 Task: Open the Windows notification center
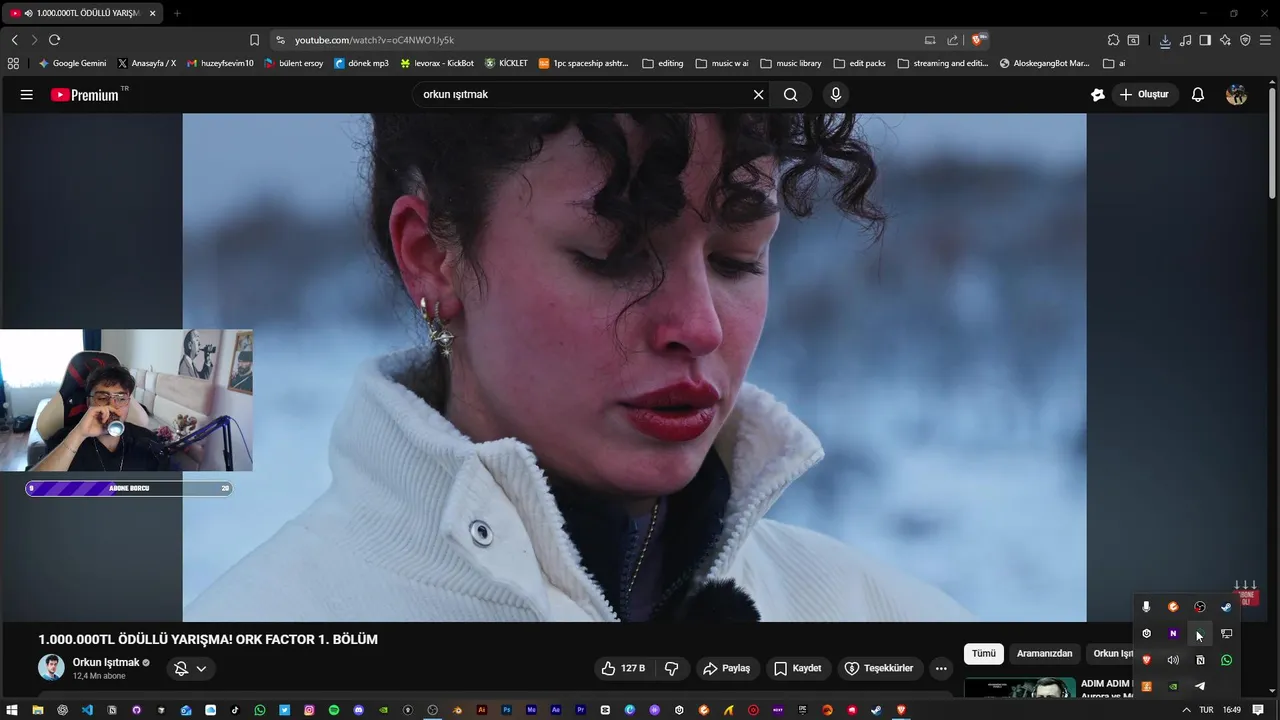point(1258,710)
